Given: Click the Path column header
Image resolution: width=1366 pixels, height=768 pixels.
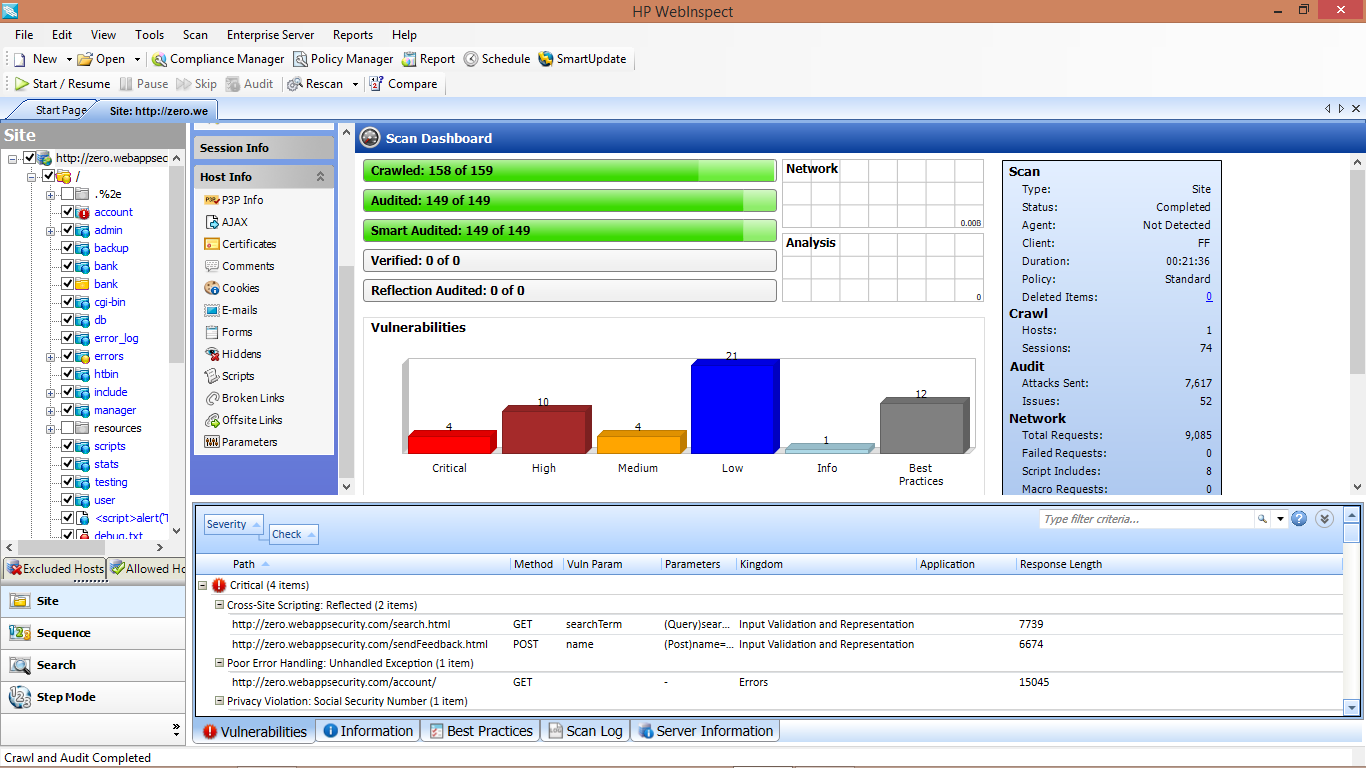Looking at the screenshot, I should [243, 564].
